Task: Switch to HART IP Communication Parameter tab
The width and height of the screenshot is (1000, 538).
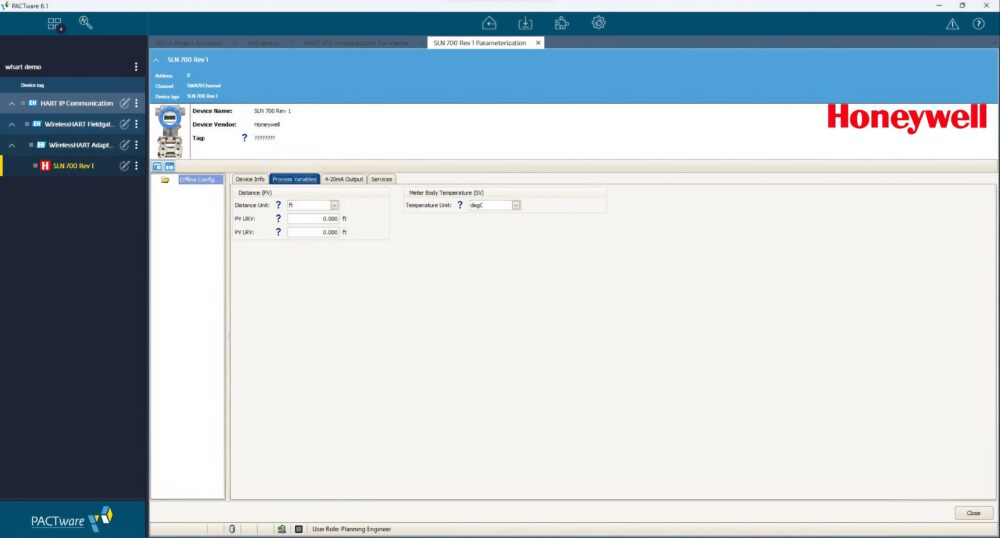Action: coord(356,43)
